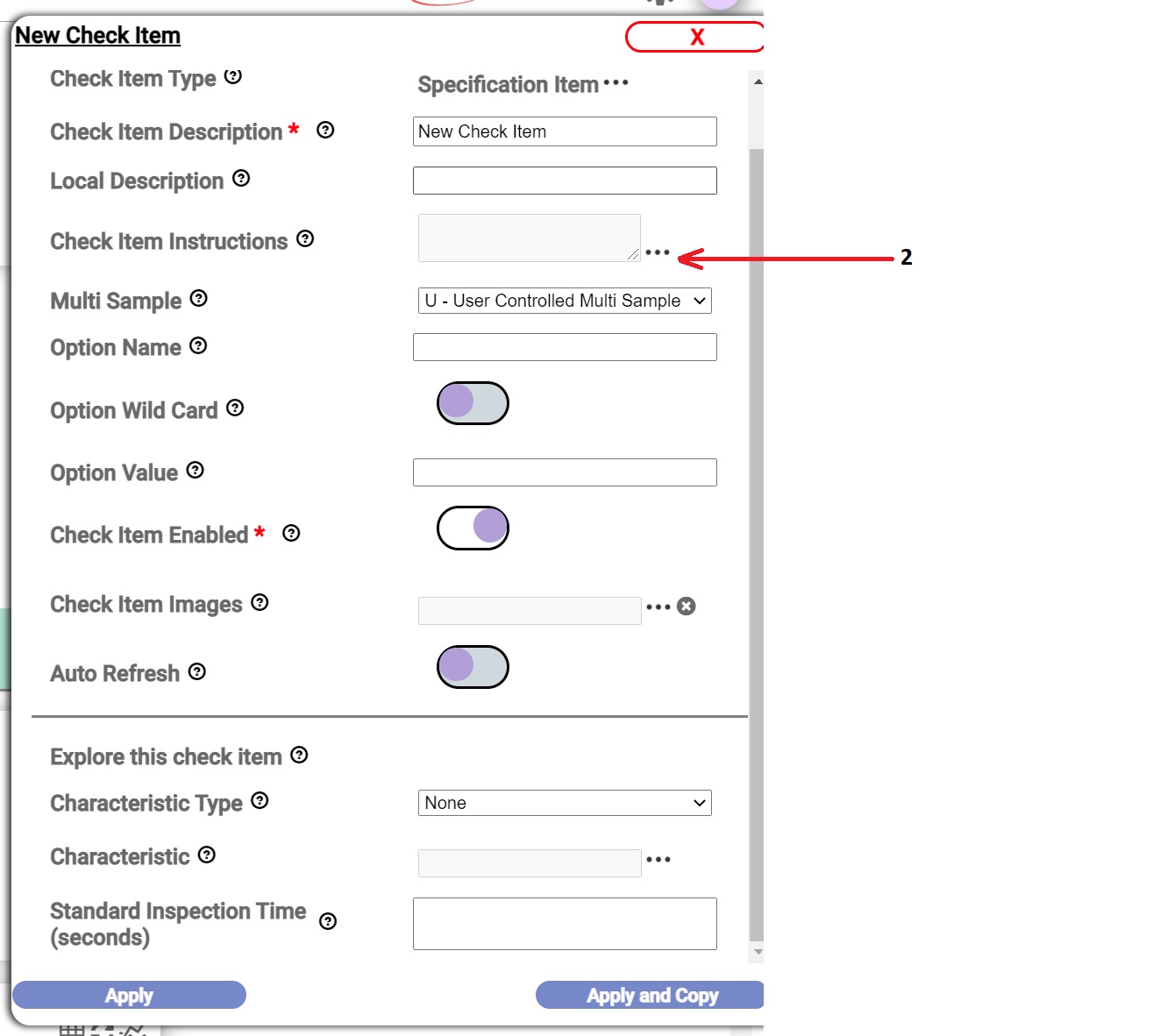Open the Multi Sample dropdown
The height and width of the screenshot is (1036, 1167).
click(x=565, y=301)
